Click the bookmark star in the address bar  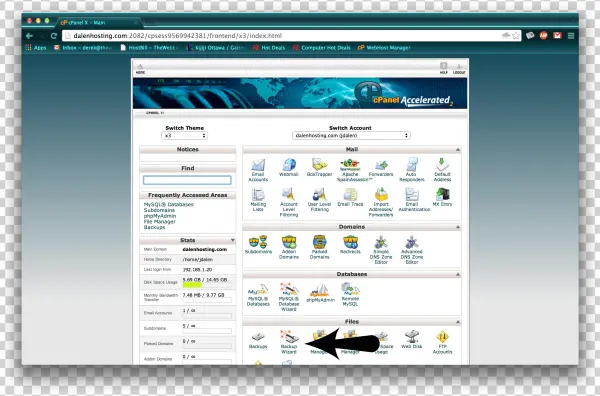pos(515,36)
